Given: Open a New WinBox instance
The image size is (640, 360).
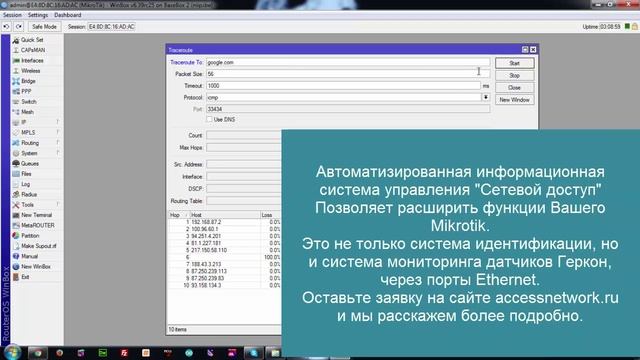Looking at the screenshot, I should pyautogui.click(x=36, y=267).
